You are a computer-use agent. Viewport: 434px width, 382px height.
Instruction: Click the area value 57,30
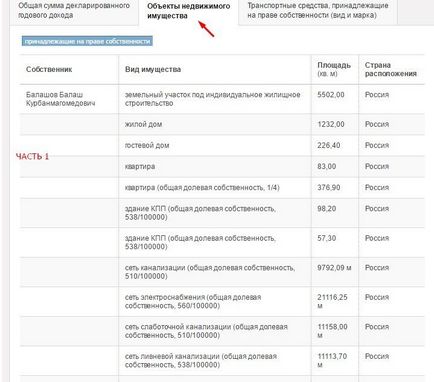point(327,238)
